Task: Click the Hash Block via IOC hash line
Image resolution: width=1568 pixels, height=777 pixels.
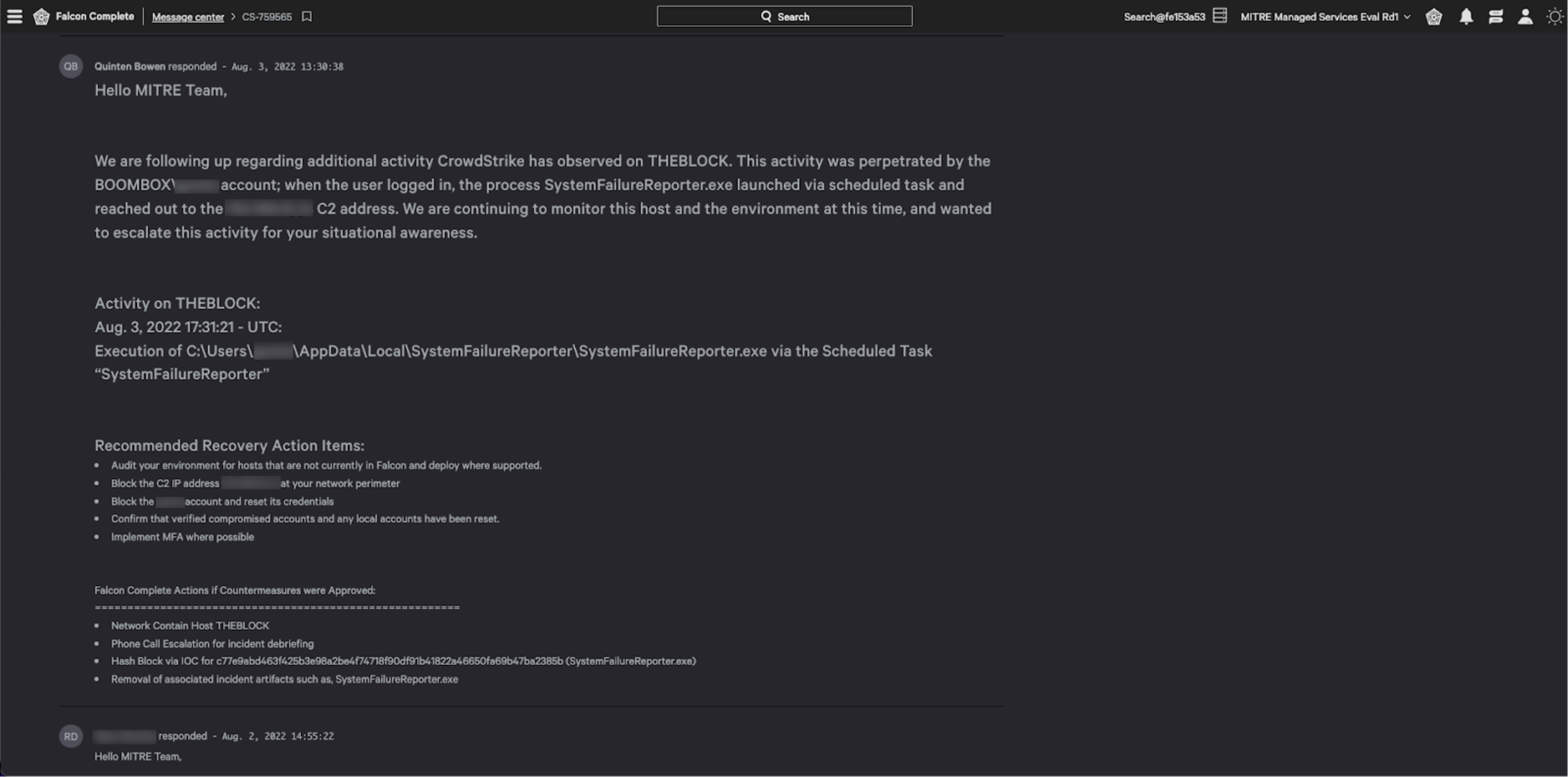Action: coord(403,661)
